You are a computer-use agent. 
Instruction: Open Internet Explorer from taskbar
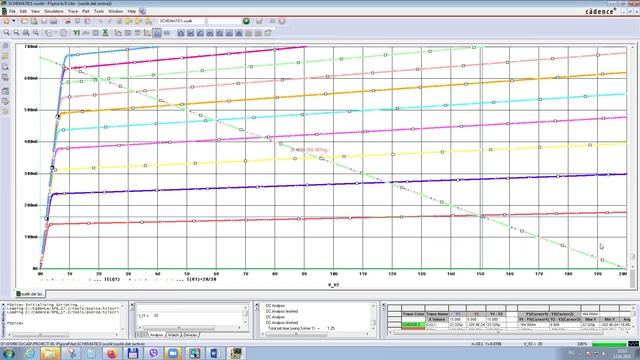[30, 353]
